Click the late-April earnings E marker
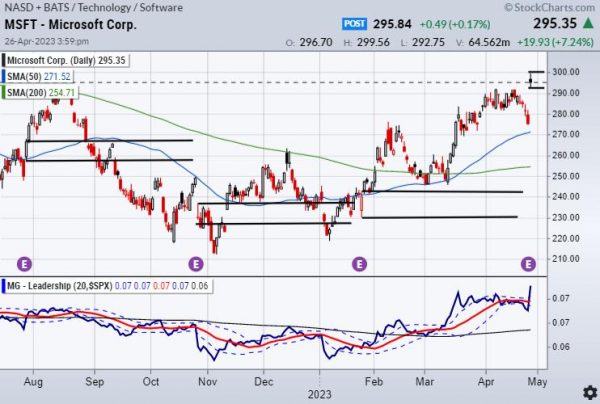600x404 pixels. pyautogui.click(x=528, y=264)
